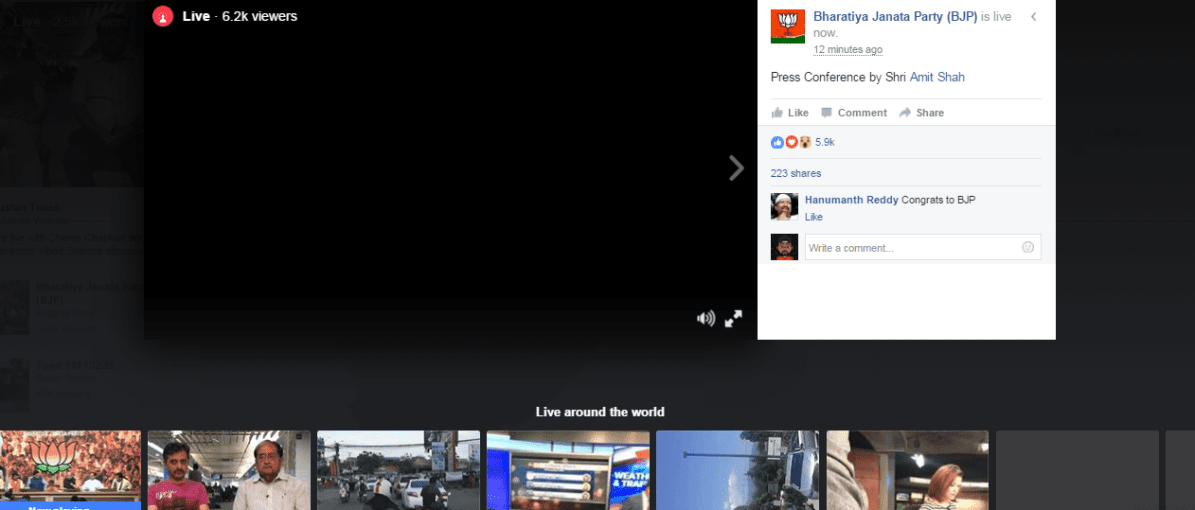Collapse the post side panel chevron
1195x510 pixels.
1033,17
